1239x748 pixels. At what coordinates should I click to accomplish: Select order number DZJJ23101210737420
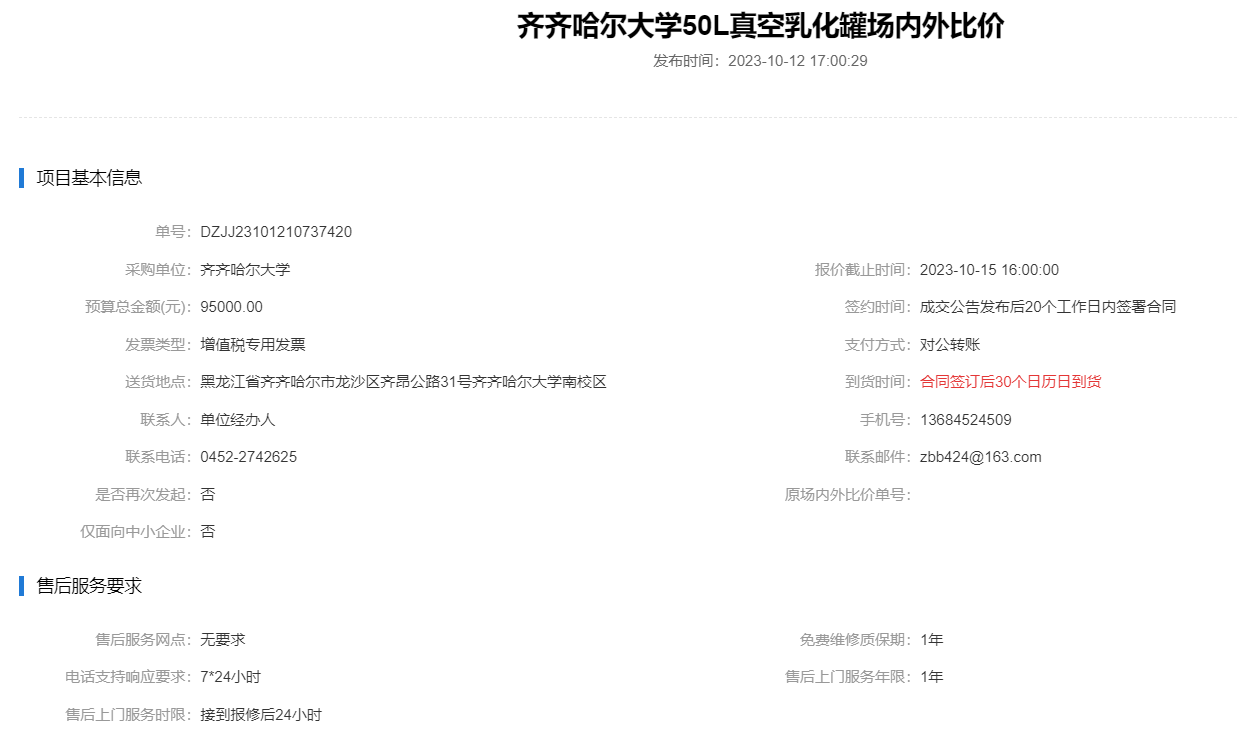click(x=276, y=232)
